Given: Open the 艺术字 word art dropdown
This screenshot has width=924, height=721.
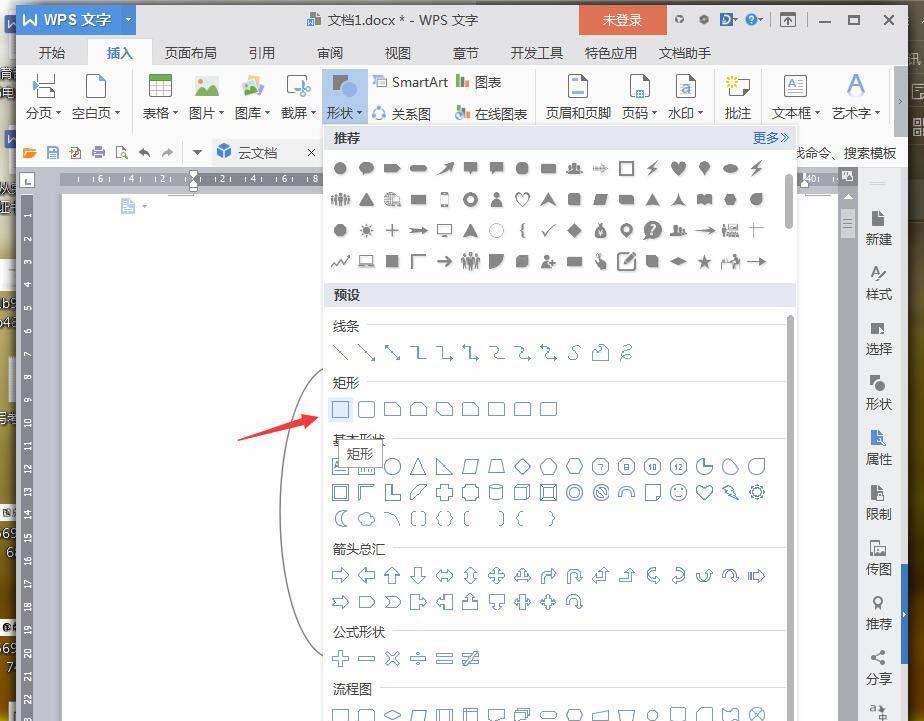Looking at the screenshot, I should 856,97.
